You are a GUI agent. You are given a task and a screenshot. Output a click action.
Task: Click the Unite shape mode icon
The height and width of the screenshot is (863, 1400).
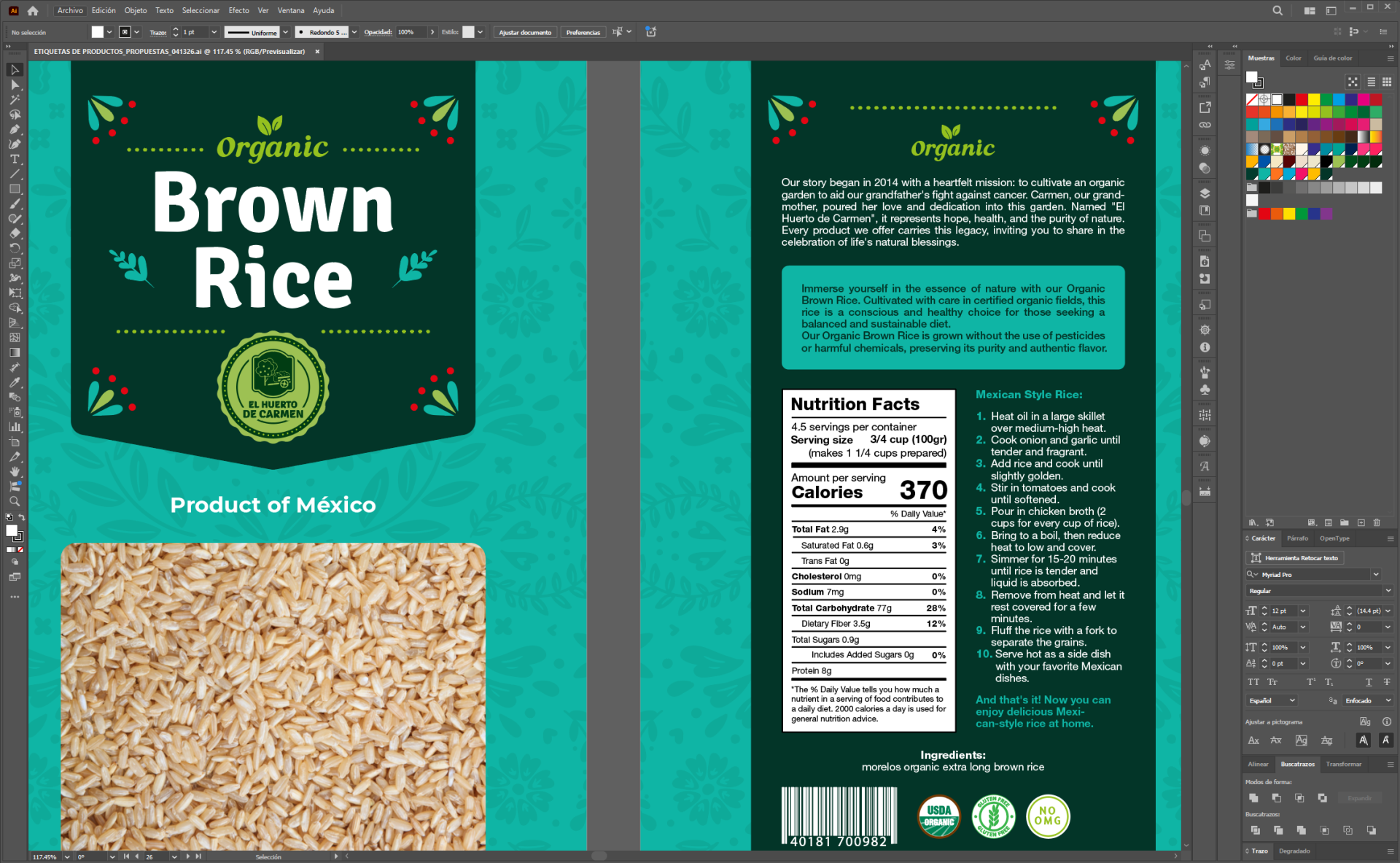click(1253, 798)
